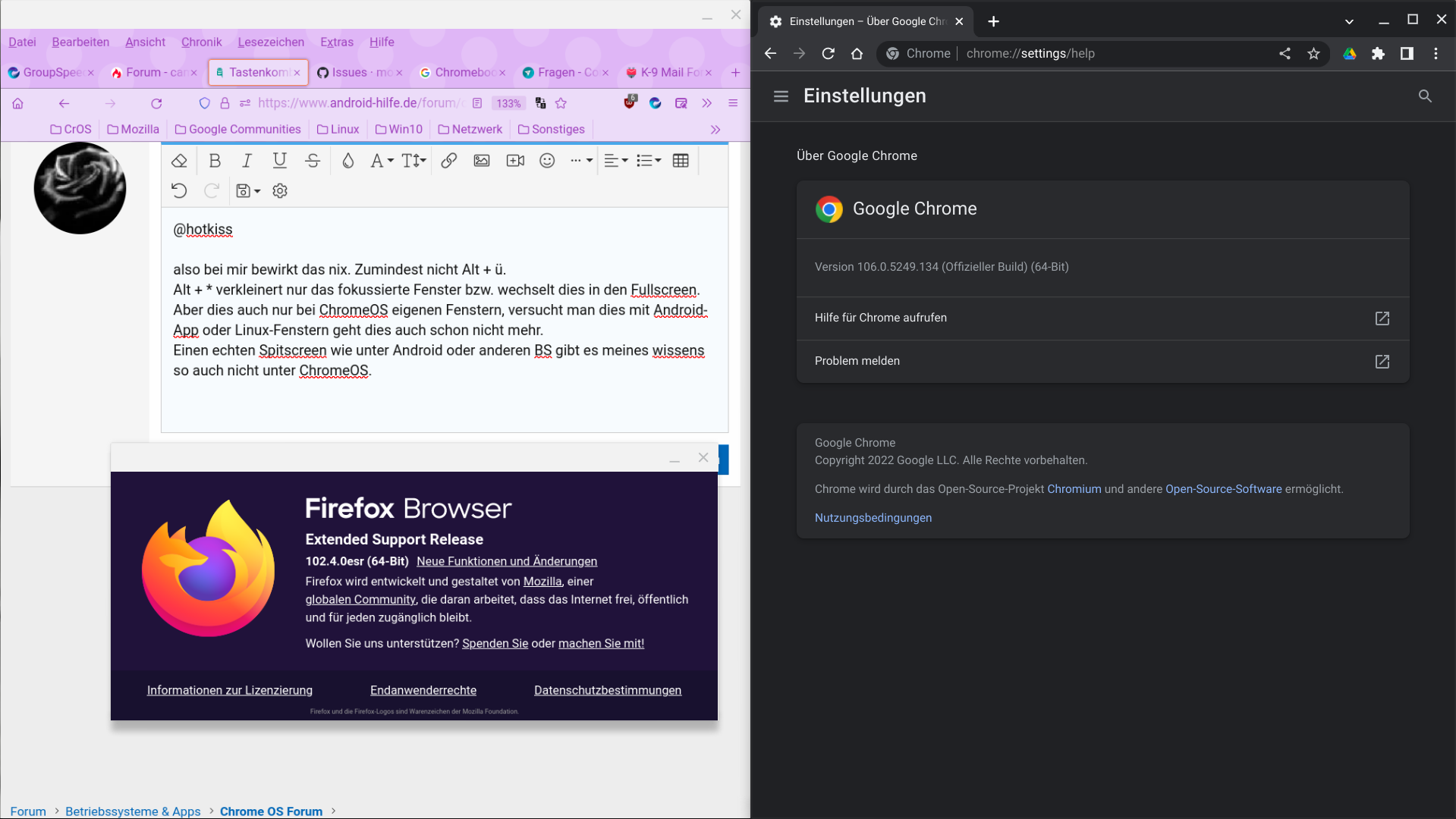Reload page in Firefox

tap(156, 103)
